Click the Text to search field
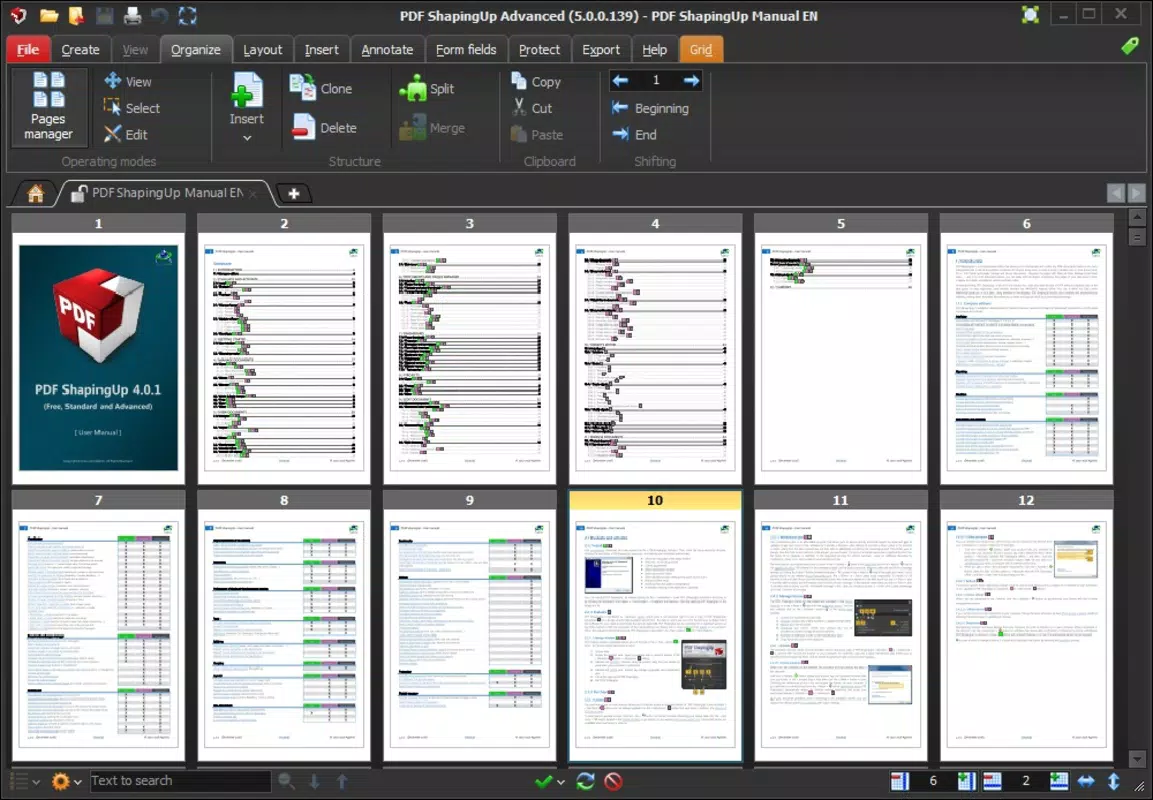Screen dimensions: 1153x800 pyautogui.click(x=180, y=781)
